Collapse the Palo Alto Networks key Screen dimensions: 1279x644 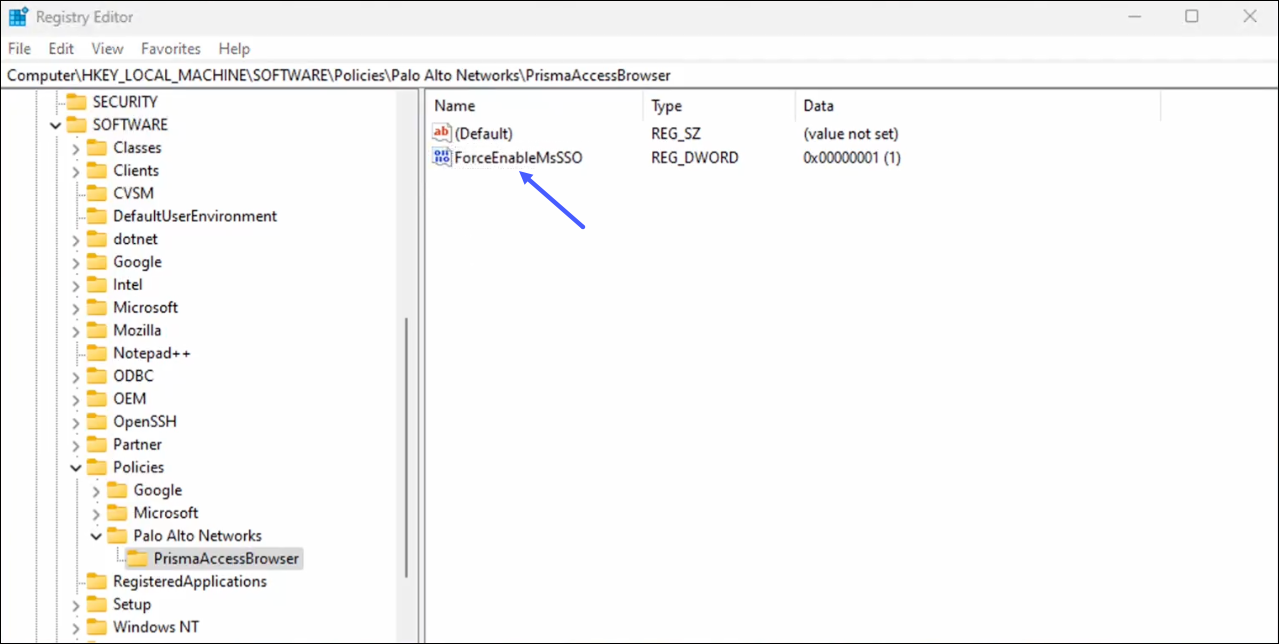96,536
